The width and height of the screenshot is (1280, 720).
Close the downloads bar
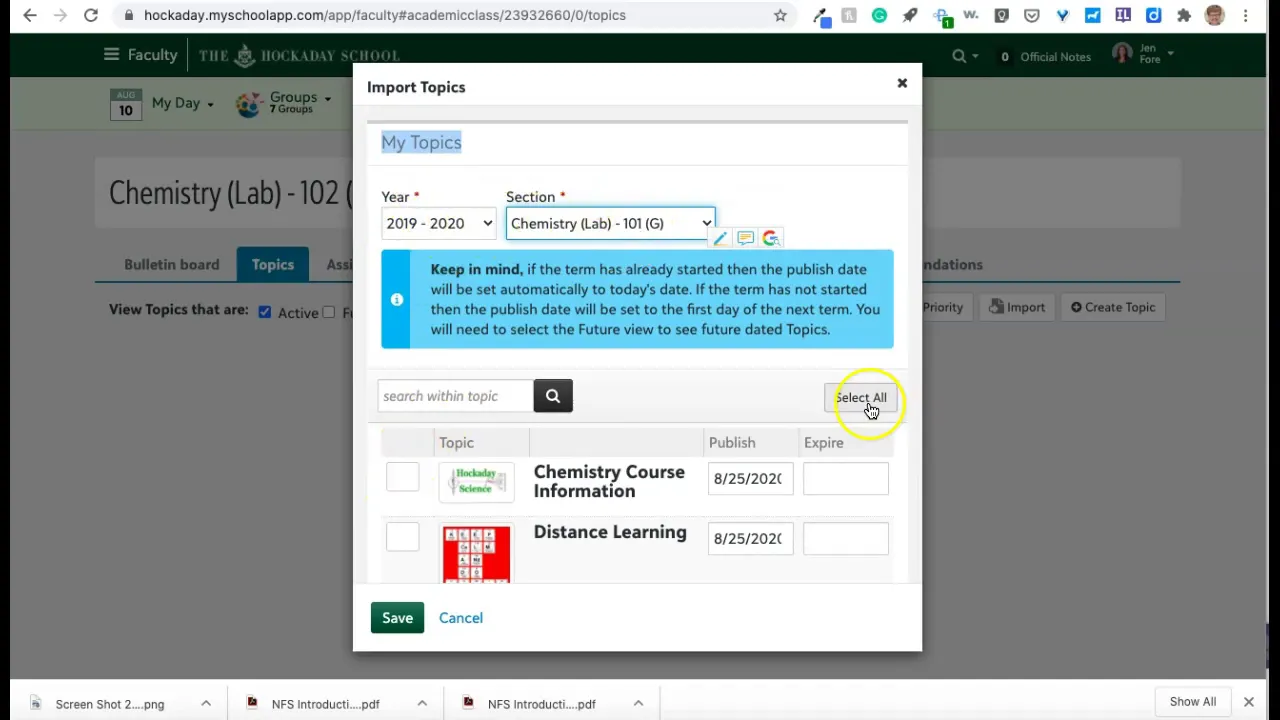(1248, 702)
